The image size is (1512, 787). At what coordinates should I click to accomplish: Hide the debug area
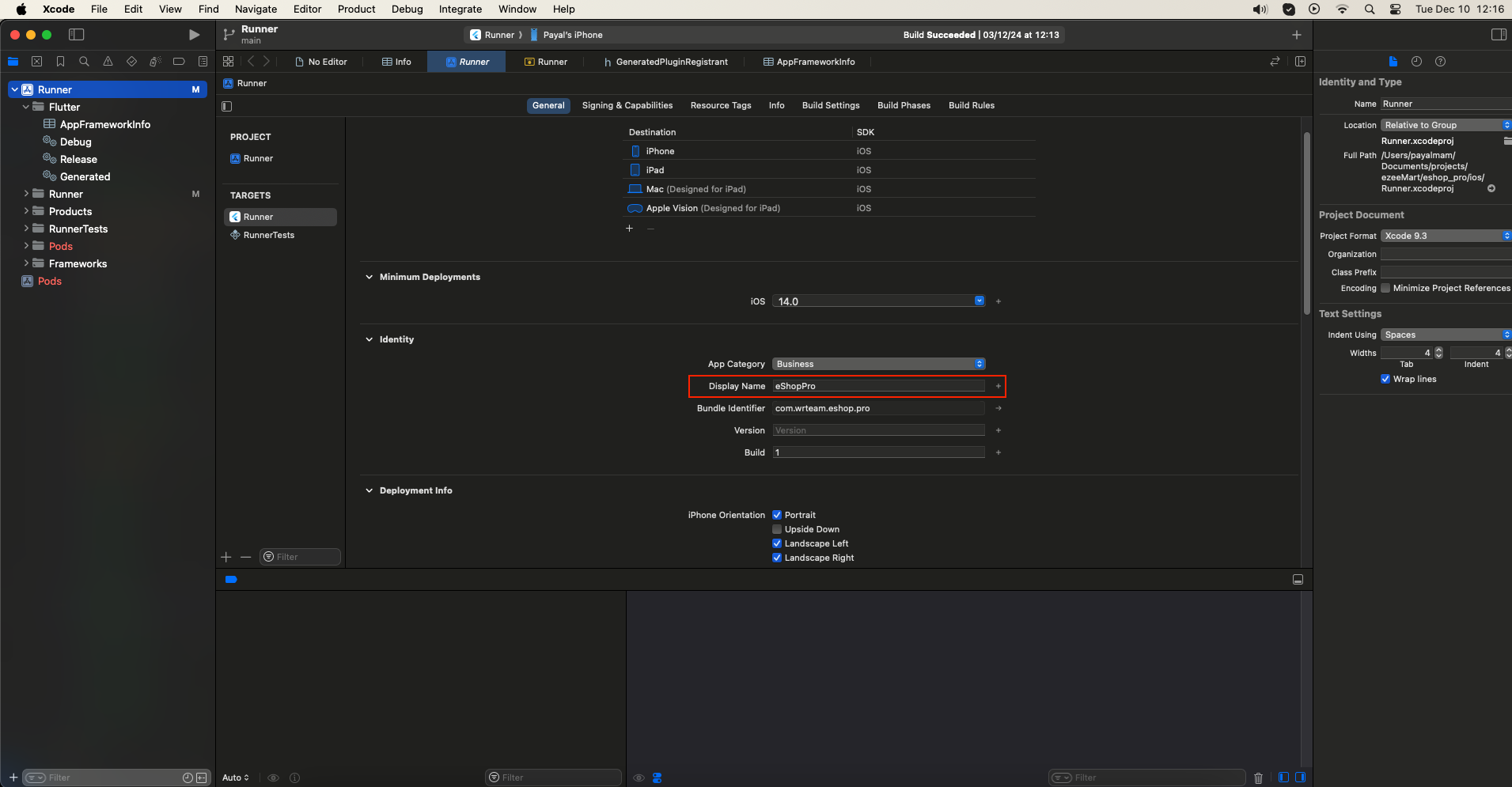tap(1298, 580)
